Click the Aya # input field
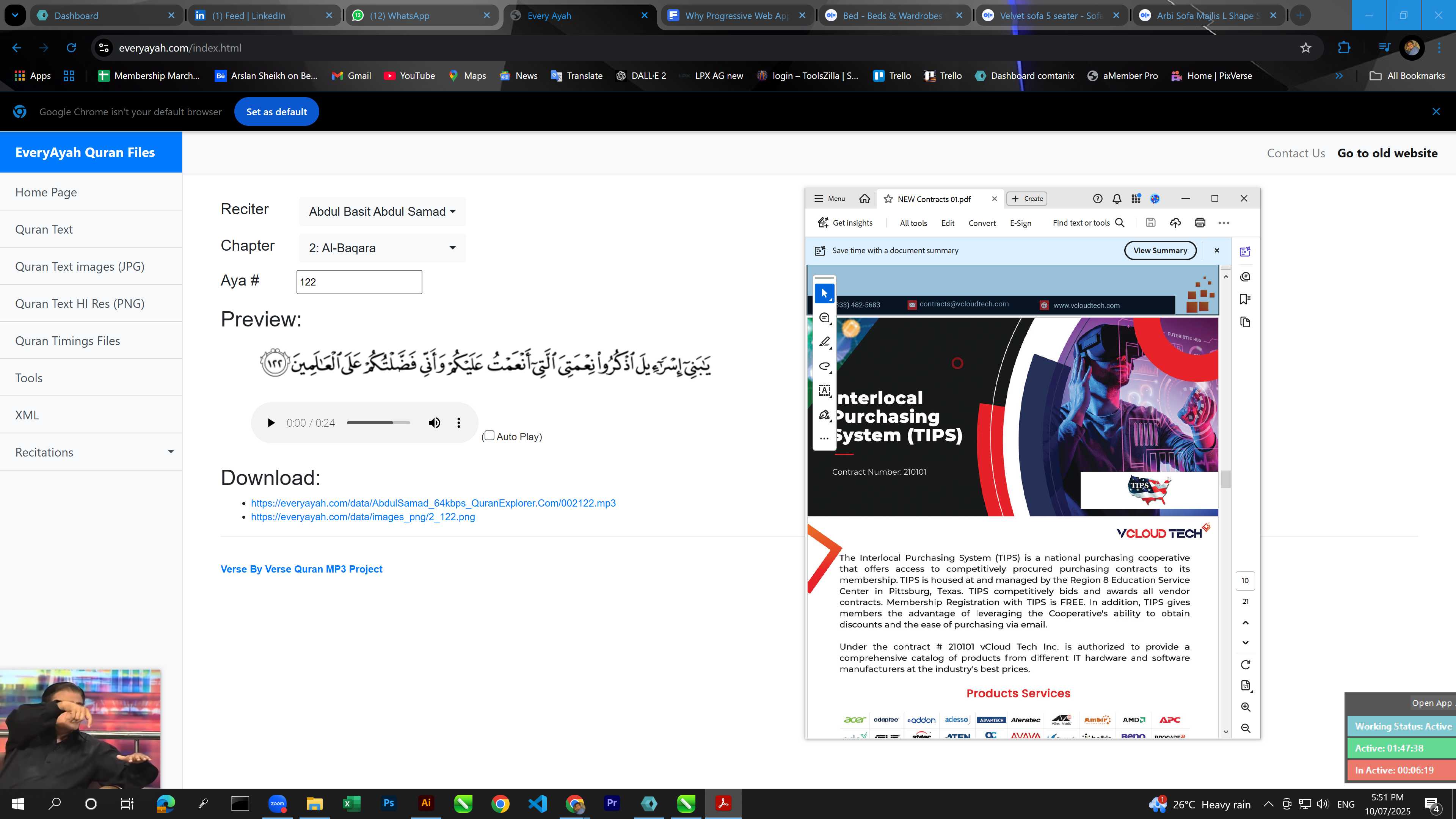 click(x=359, y=282)
